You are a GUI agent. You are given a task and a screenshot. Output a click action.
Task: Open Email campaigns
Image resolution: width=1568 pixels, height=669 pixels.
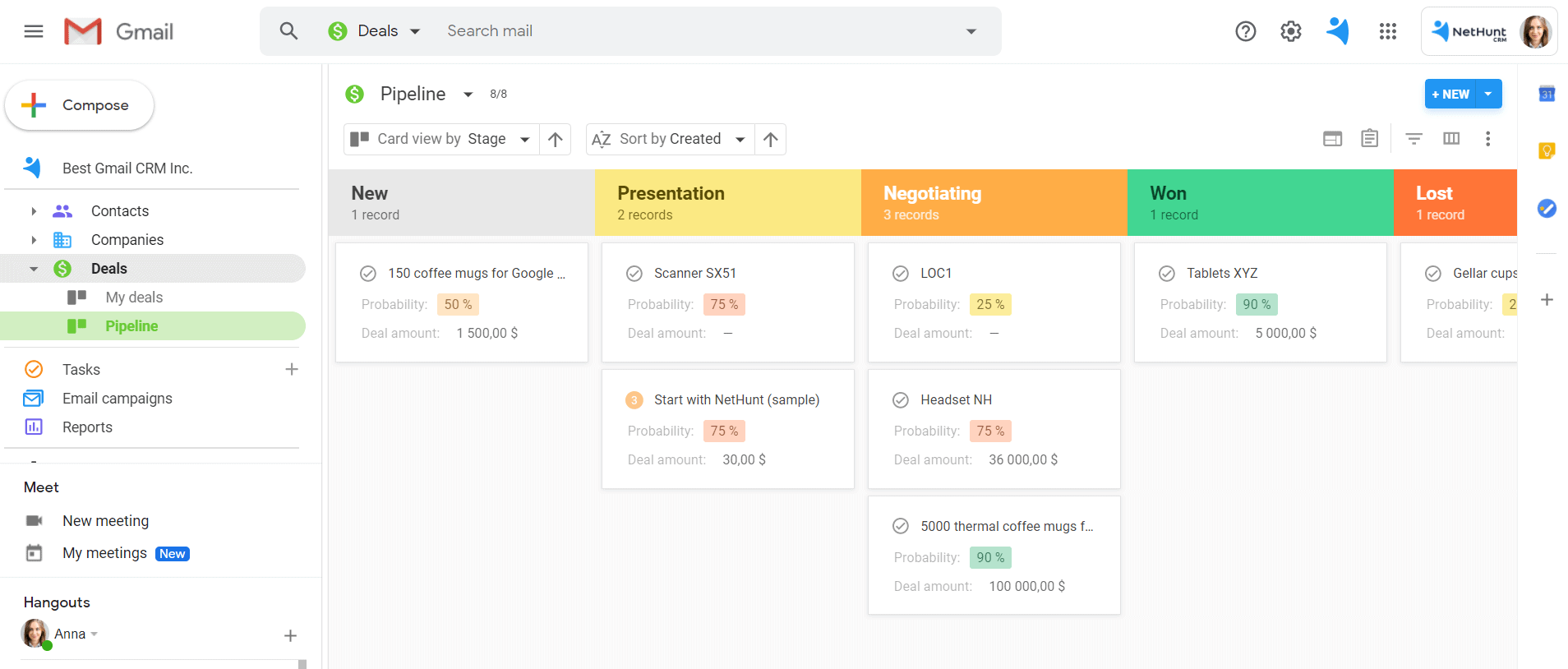[x=118, y=399]
